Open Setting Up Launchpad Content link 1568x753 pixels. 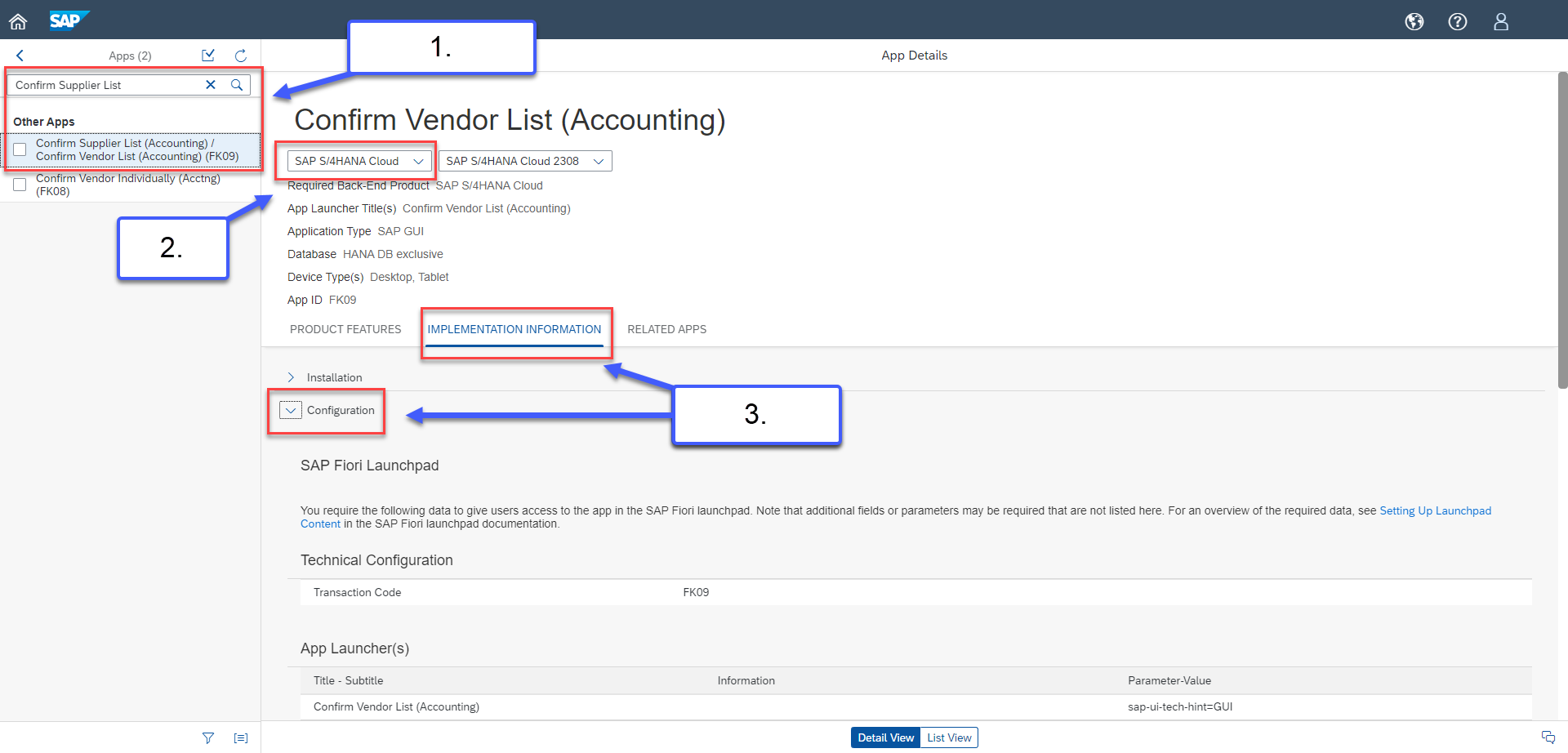1435,510
